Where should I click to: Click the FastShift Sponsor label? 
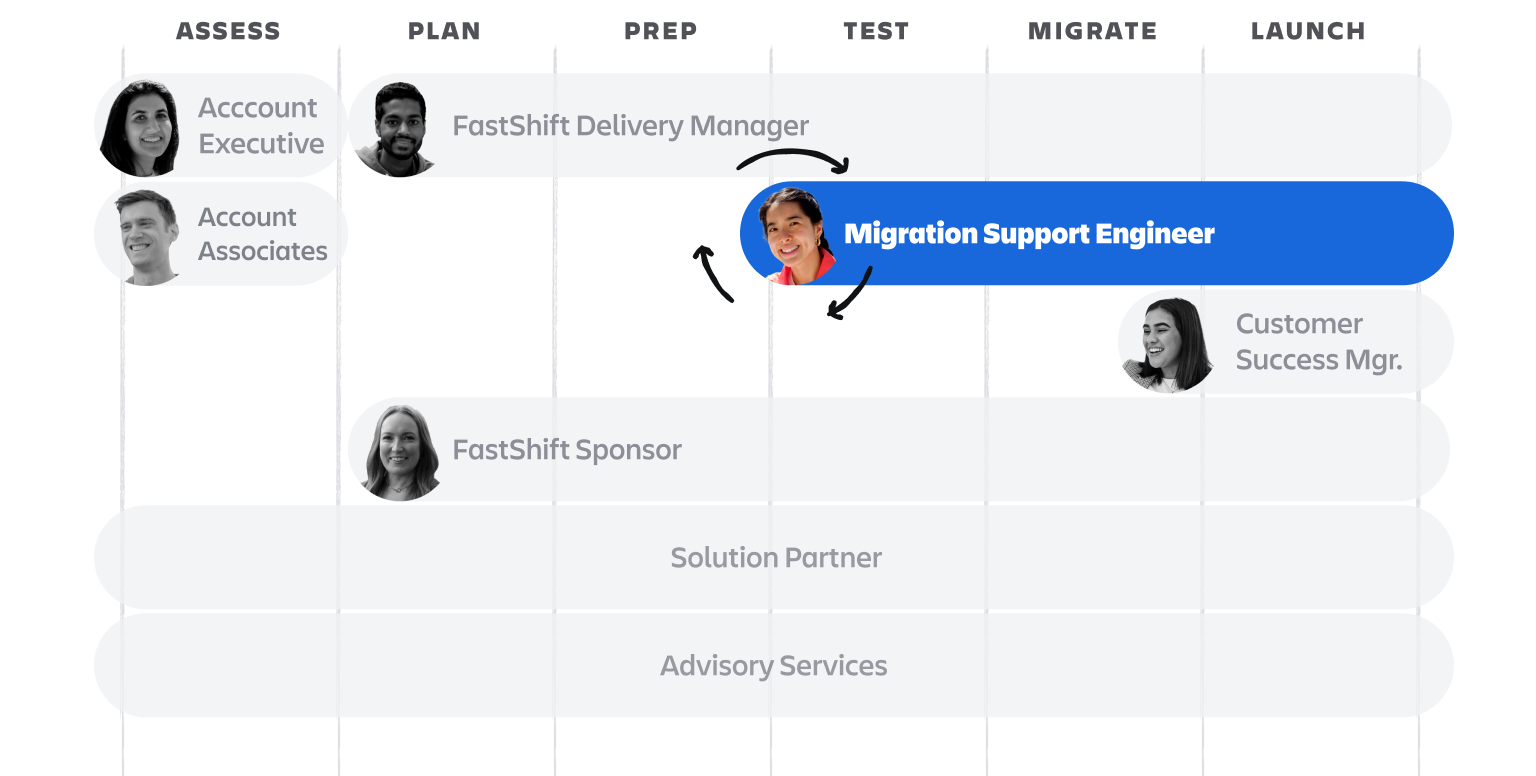(567, 450)
